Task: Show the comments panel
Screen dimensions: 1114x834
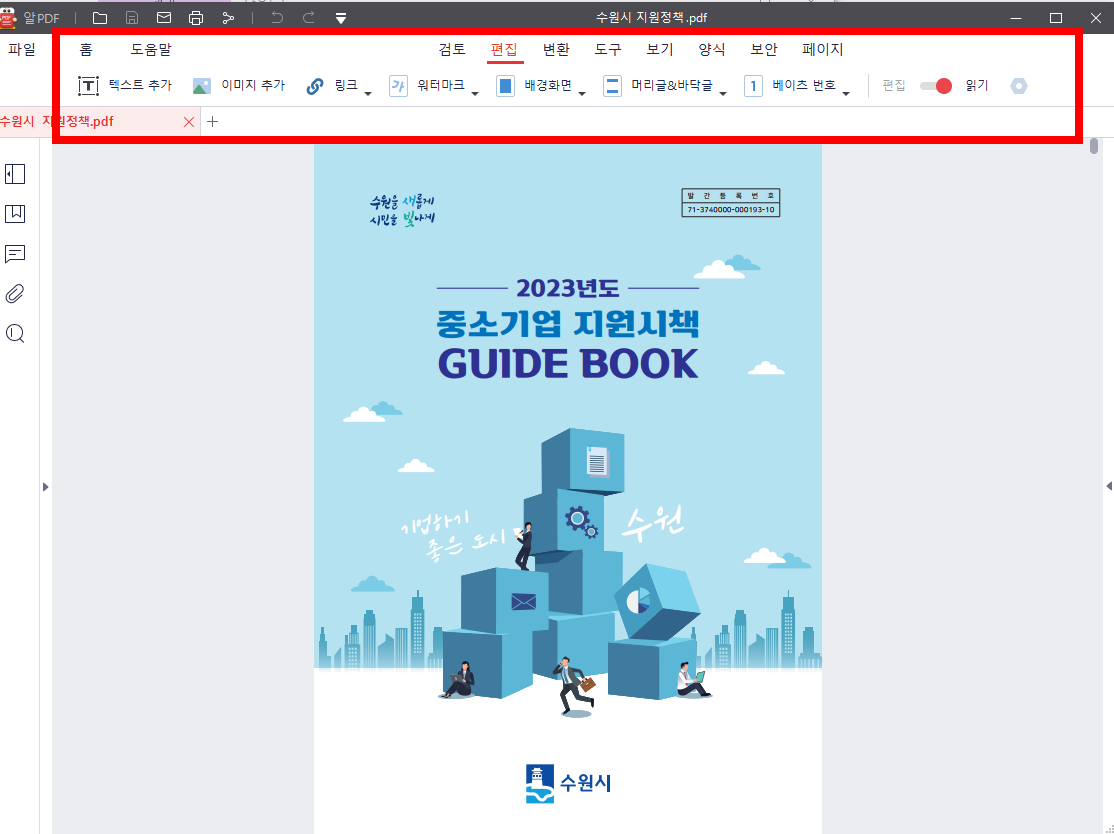Action: point(14,254)
